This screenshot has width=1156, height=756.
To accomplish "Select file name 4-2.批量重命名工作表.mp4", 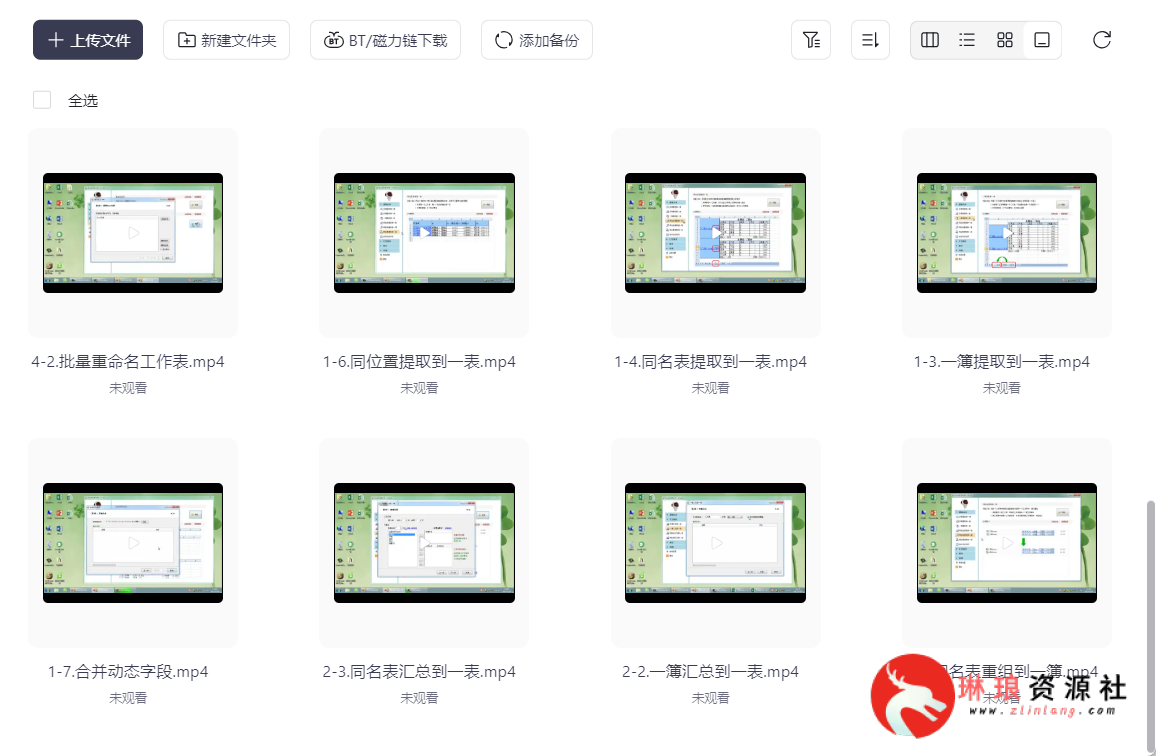I will pos(128,361).
